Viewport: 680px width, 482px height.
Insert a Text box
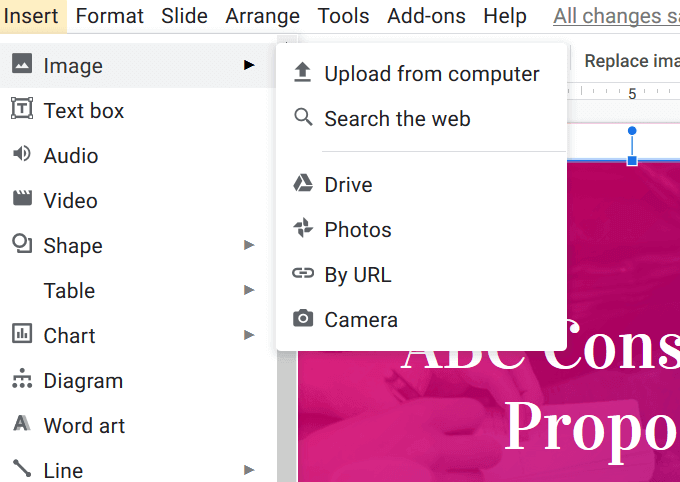pos(84,110)
